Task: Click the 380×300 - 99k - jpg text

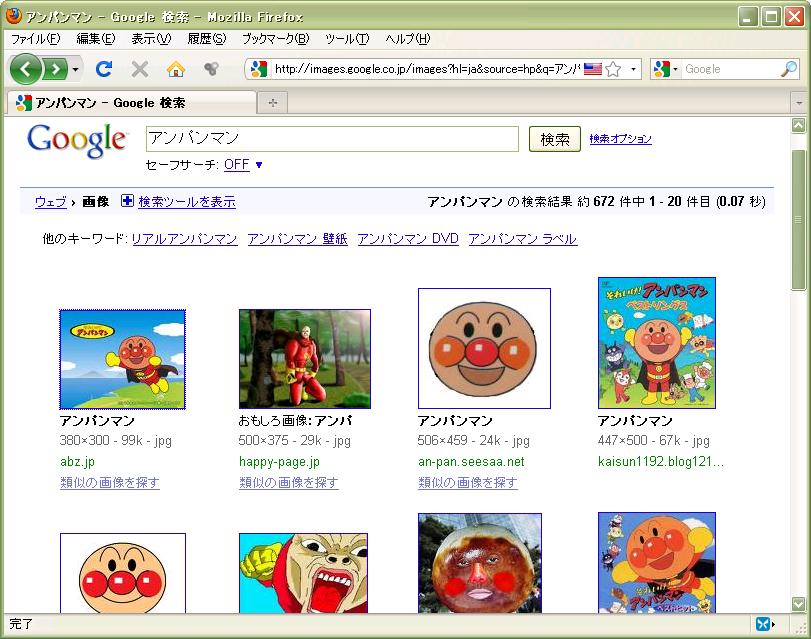Action: [x=115, y=441]
